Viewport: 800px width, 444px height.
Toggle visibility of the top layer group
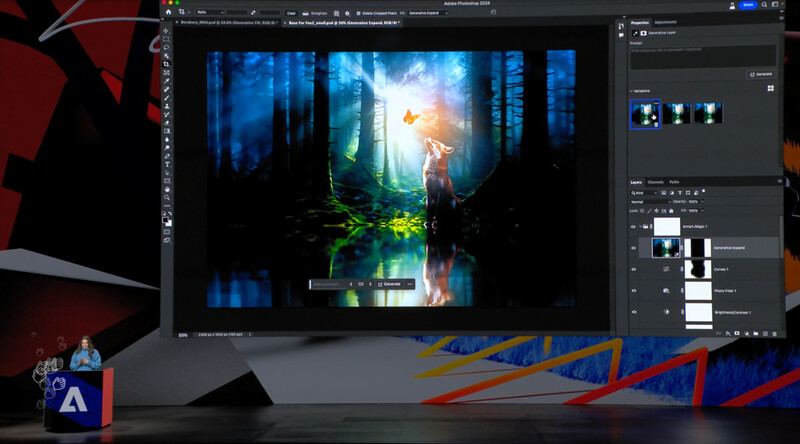click(x=634, y=227)
